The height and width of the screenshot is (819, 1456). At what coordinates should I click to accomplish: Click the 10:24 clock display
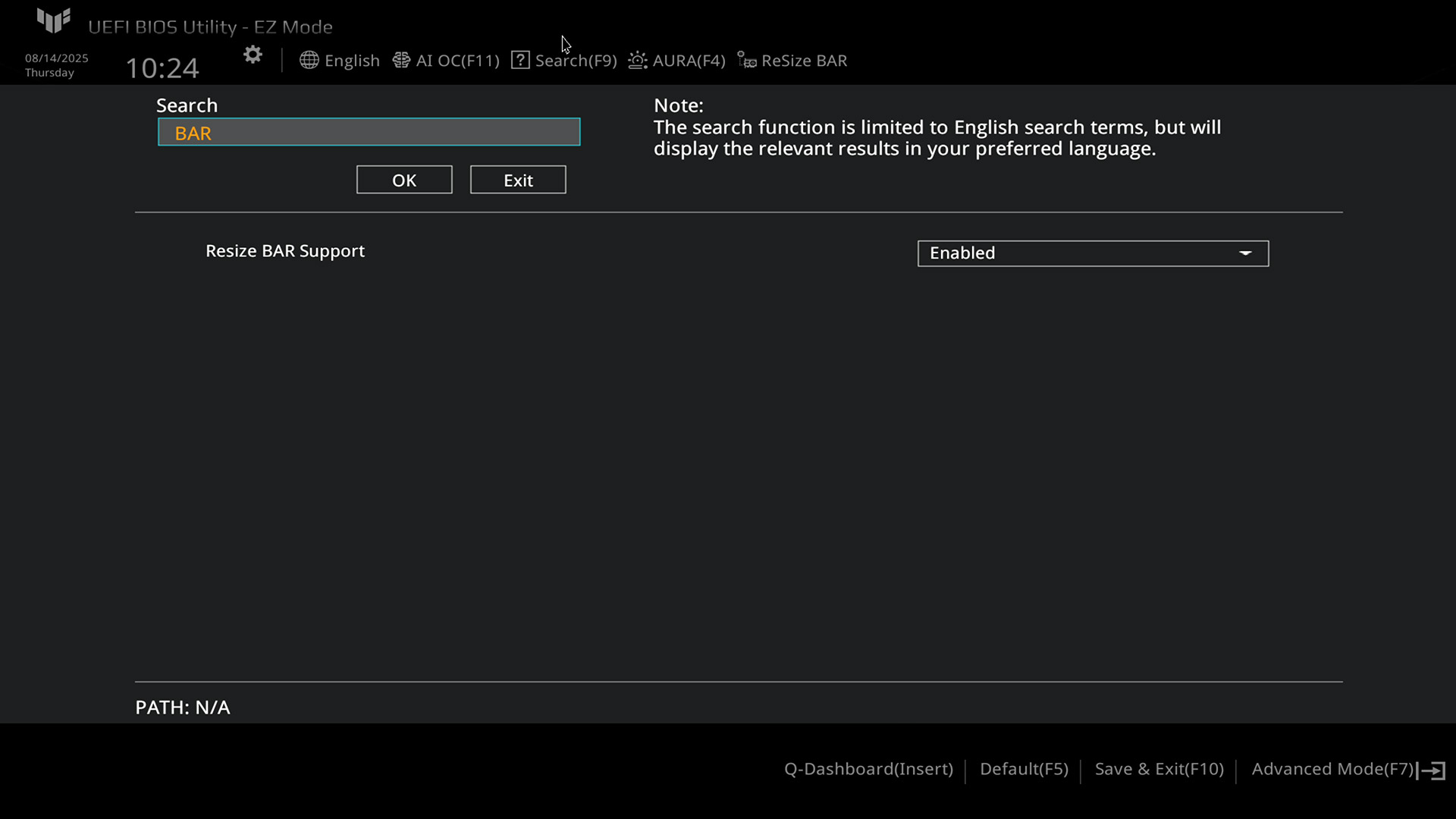click(162, 68)
